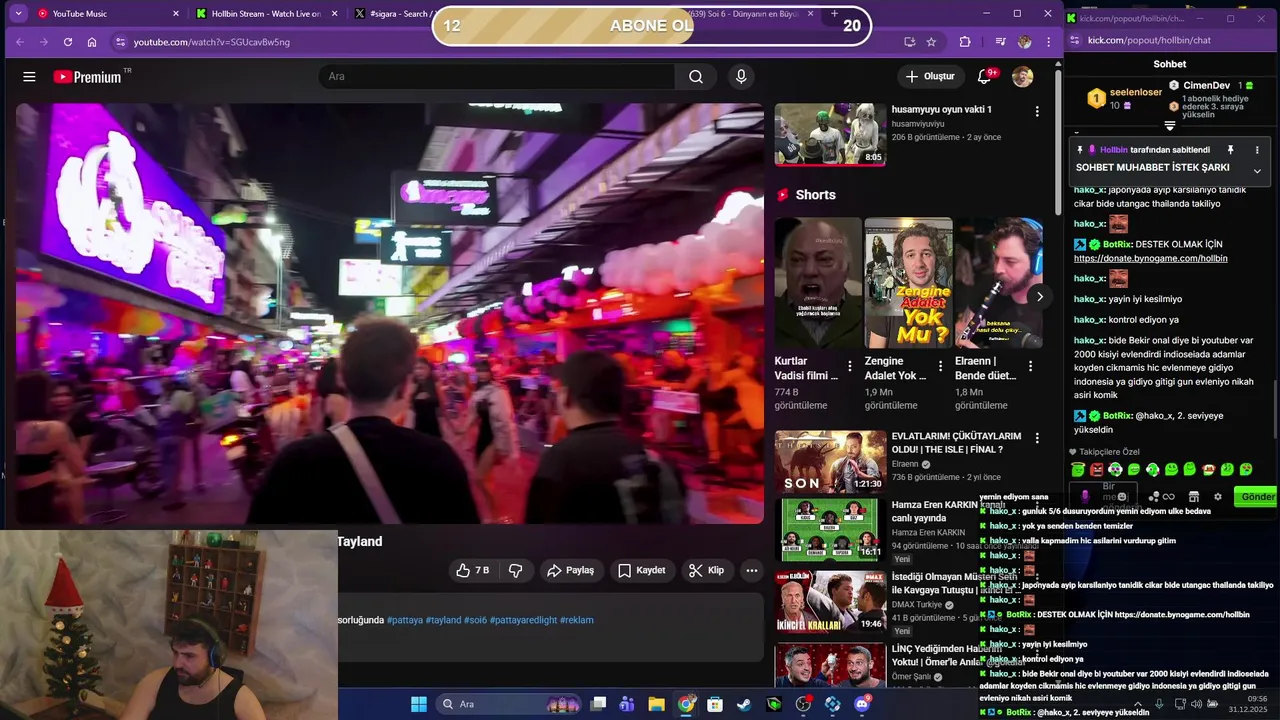This screenshot has width=1280, height=720.
Task: Open THE ISLE FİNAL video thumbnail
Action: coord(830,461)
